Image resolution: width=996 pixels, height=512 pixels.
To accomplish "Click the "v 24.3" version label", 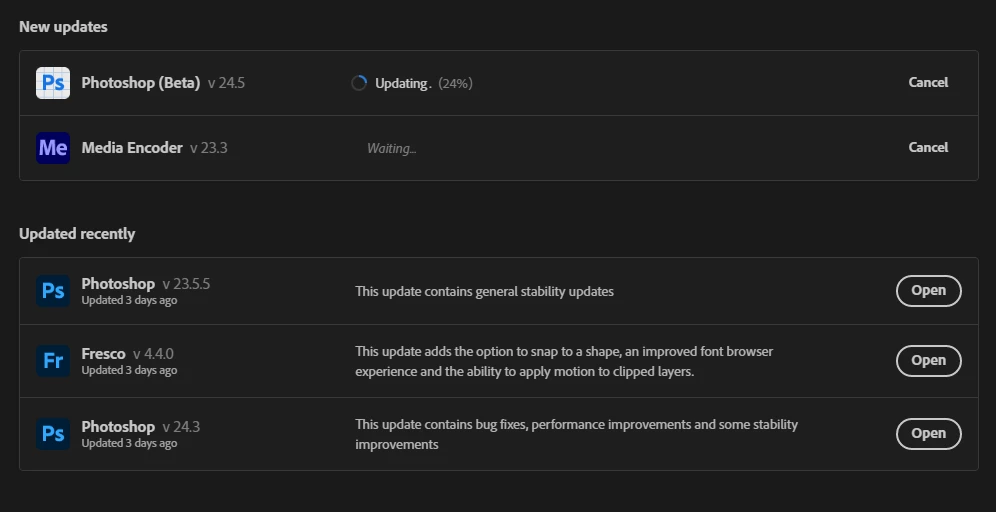I will [x=181, y=427].
